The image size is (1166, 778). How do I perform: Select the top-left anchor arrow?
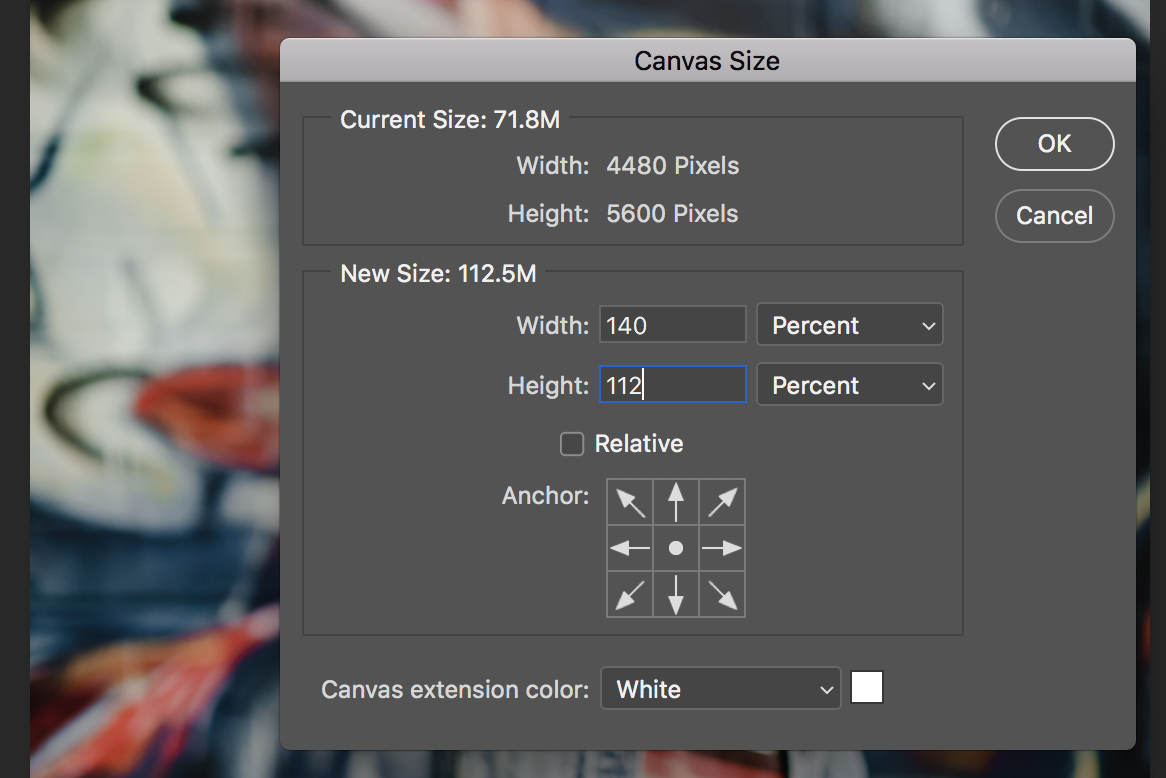629,501
